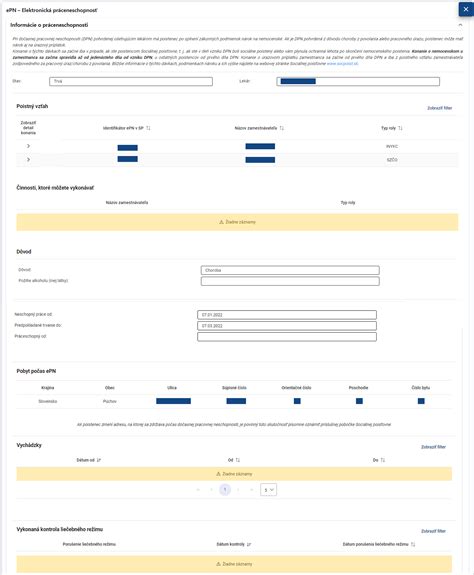
Task: Click the Práceneschopný od date field
Action: (287, 337)
